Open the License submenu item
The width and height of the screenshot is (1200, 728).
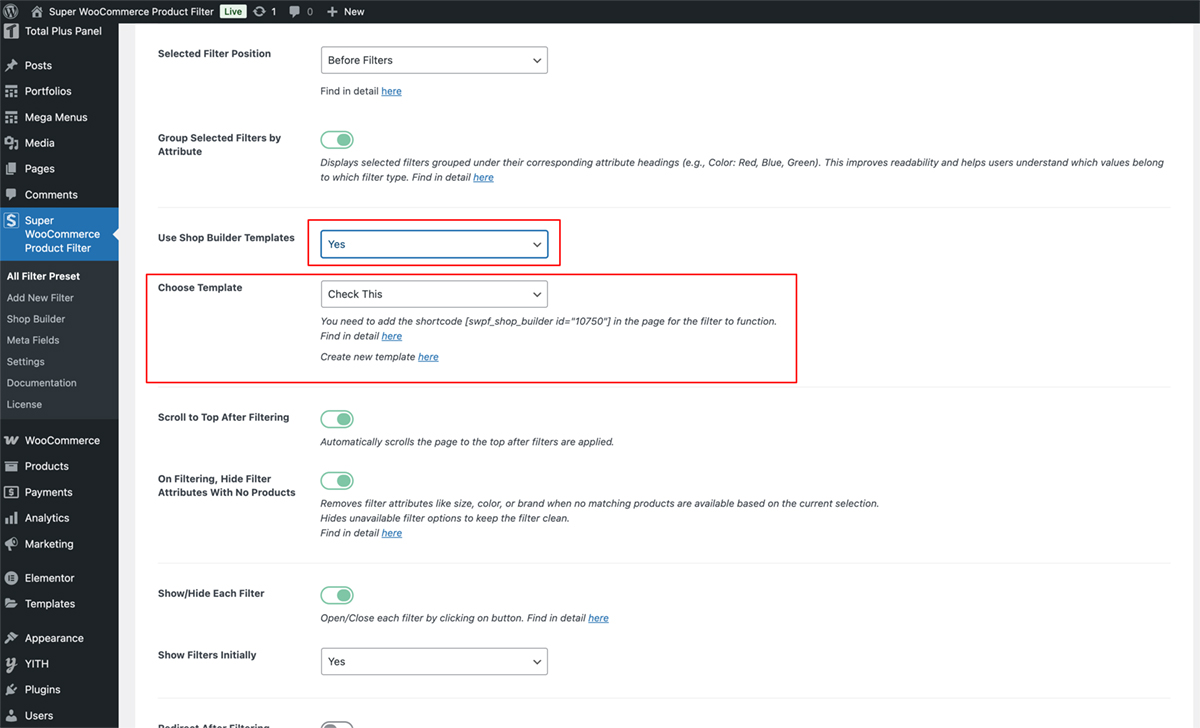click(24, 405)
